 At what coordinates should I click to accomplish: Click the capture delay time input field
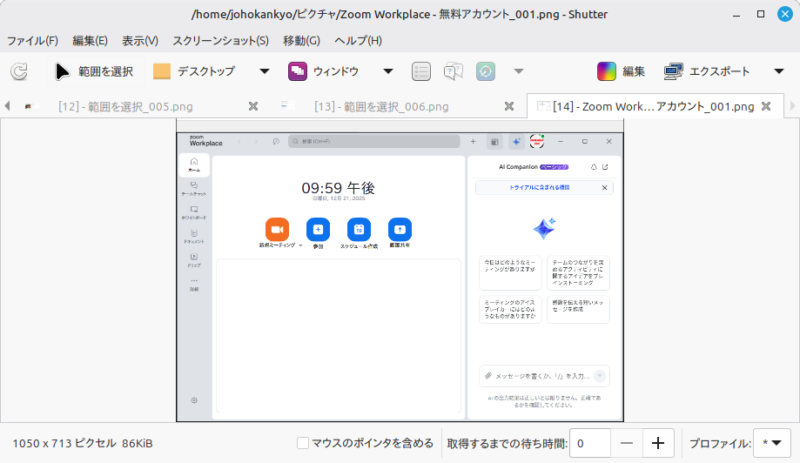coord(590,443)
